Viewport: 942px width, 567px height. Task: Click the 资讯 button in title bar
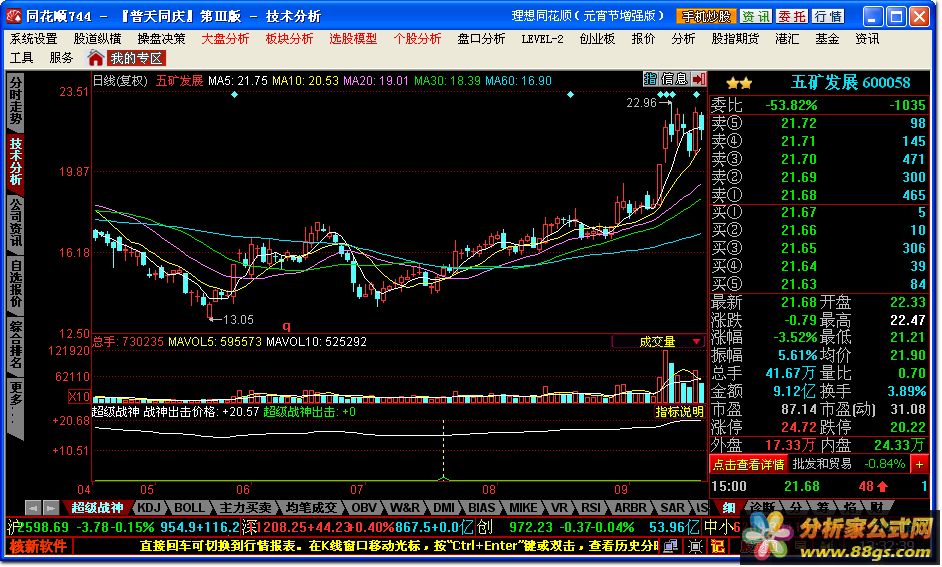coord(755,16)
